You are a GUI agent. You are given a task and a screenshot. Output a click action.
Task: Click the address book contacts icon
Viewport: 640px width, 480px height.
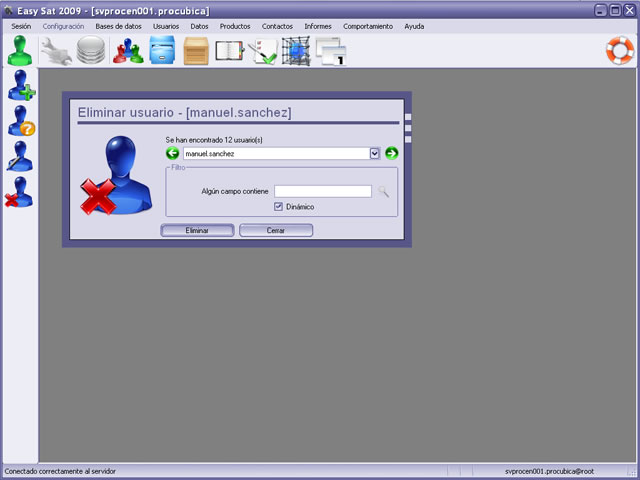pos(230,51)
